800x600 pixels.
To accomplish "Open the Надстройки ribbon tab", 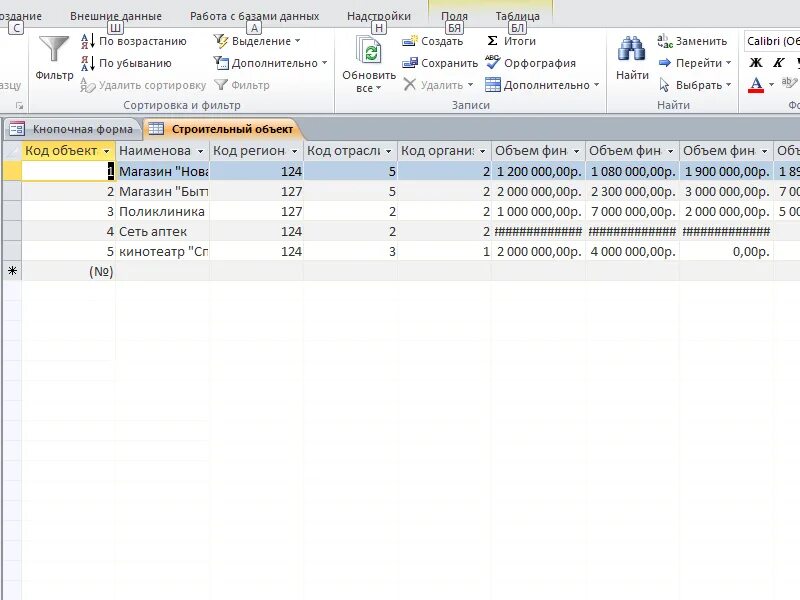I will (x=379, y=16).
